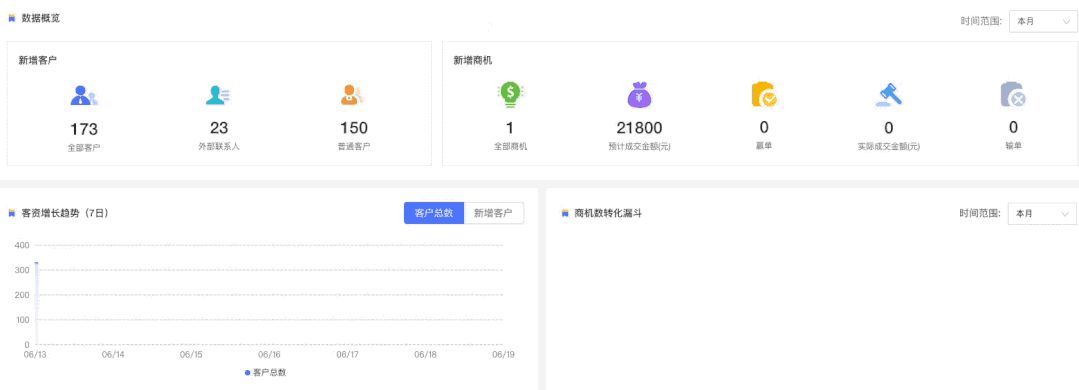Screen dimensions: 1079x390
Task: Click the 21800 预计成交金额 value
Action: pyautogui.click(x=639, y=128)
